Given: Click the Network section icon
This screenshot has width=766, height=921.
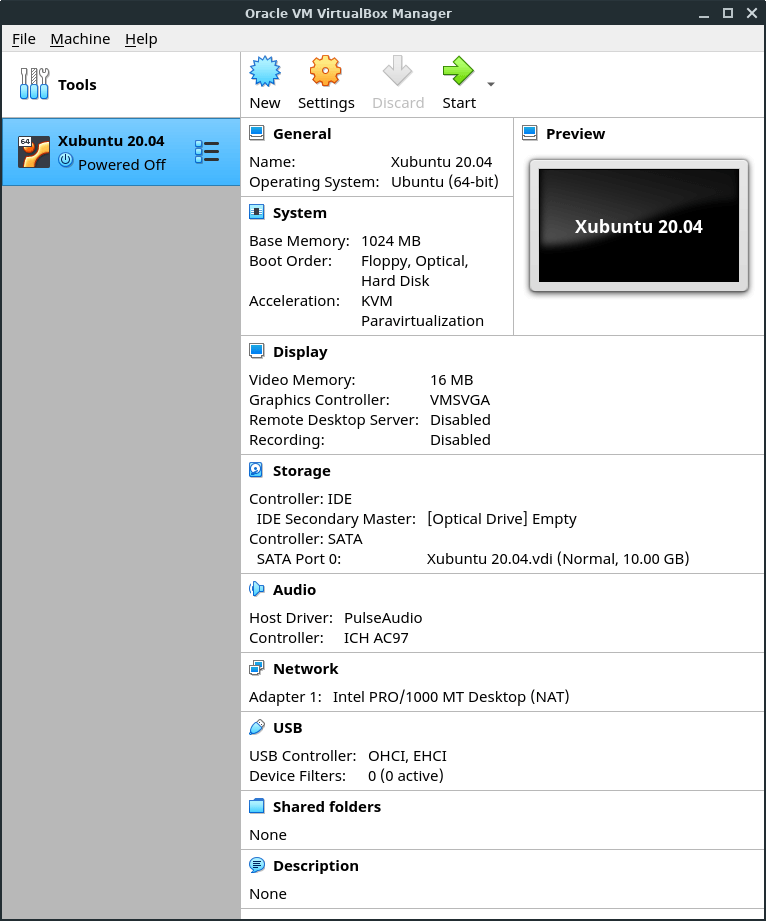Looking at the screenshot, I should click(x=257, y=669).
